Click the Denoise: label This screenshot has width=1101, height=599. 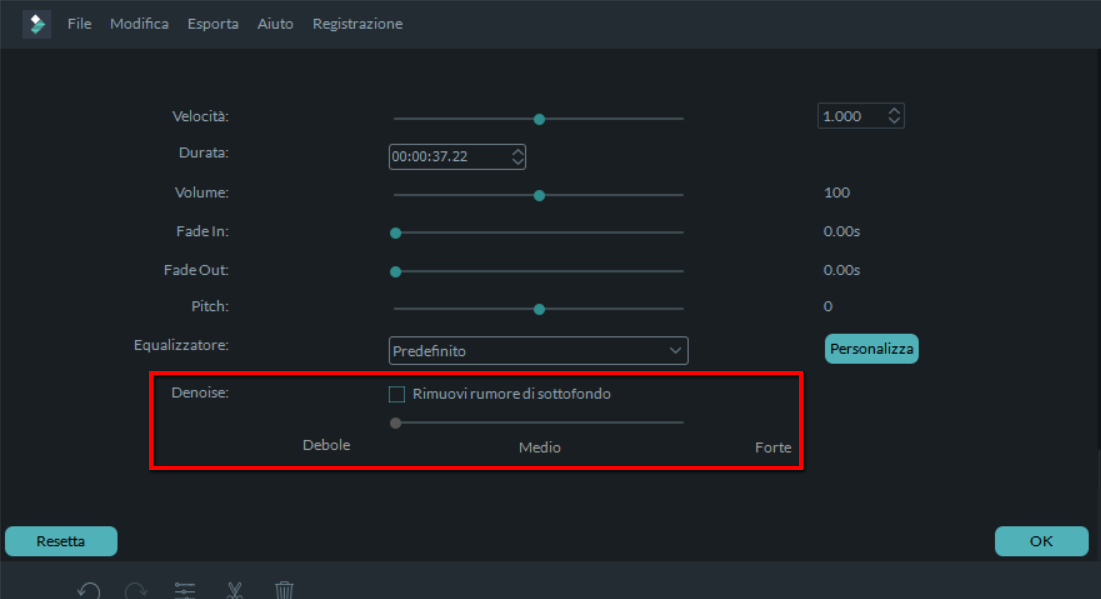pos(200,393)
